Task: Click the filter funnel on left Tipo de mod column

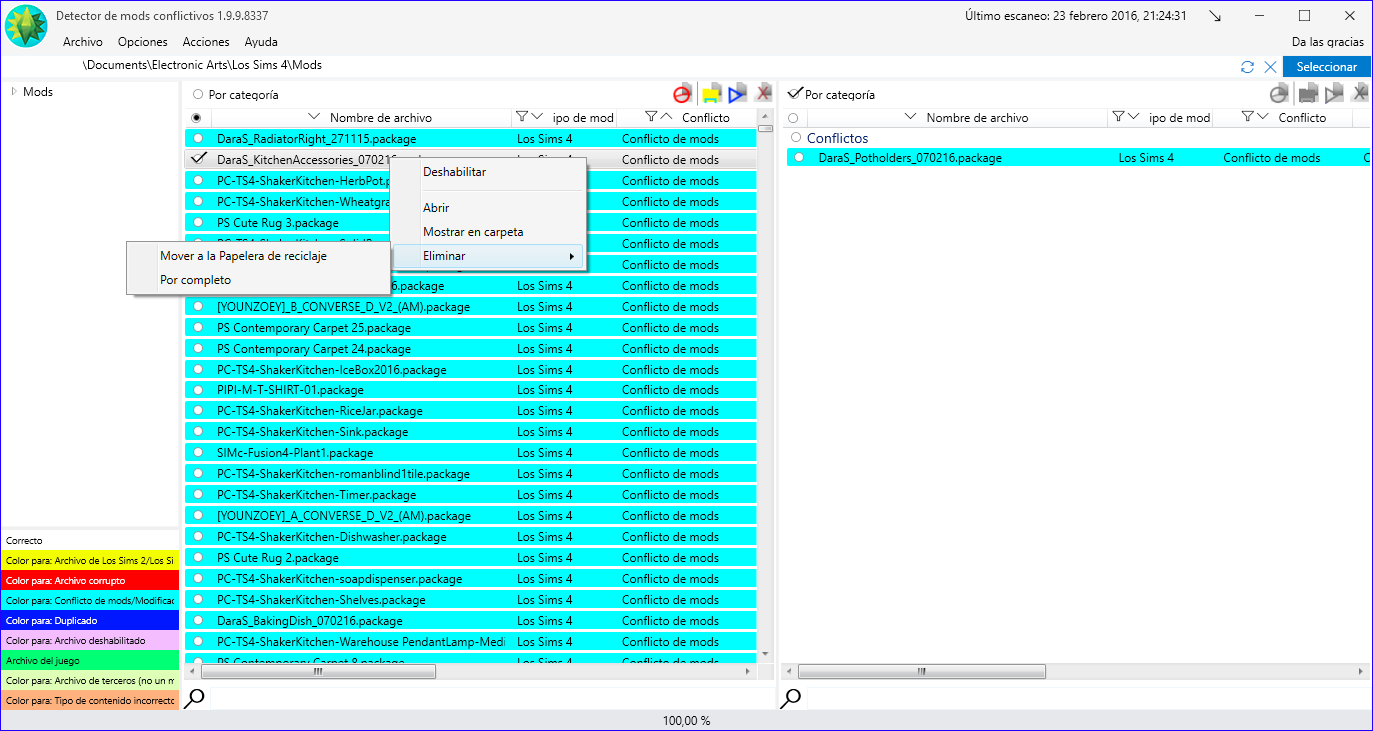Action: click(521, 117)
